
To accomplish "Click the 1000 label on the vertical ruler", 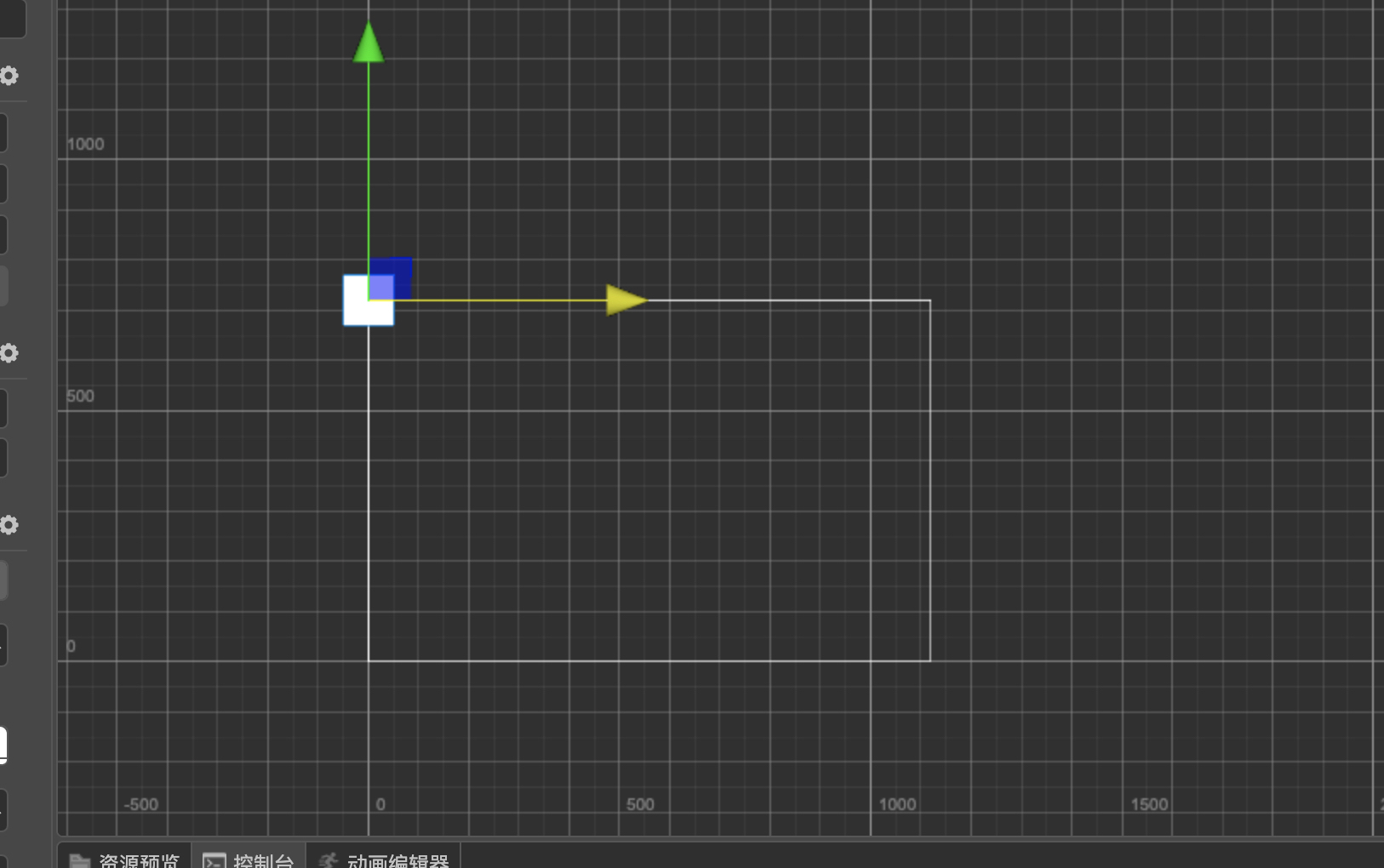I will [85, 145].
